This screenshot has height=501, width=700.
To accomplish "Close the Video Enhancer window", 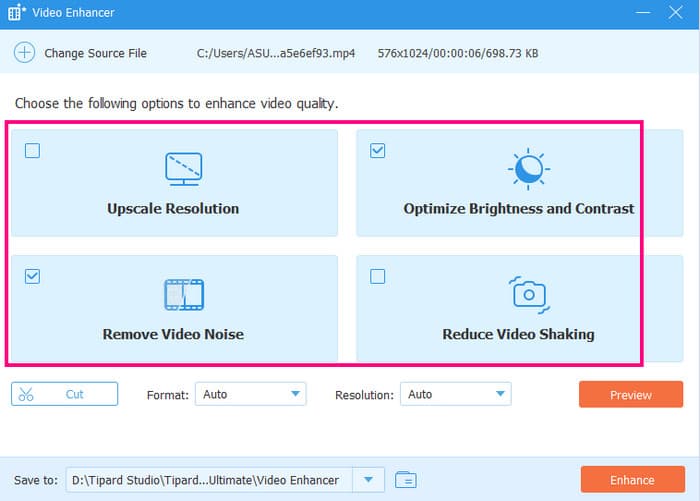I will tap(675, 12).
